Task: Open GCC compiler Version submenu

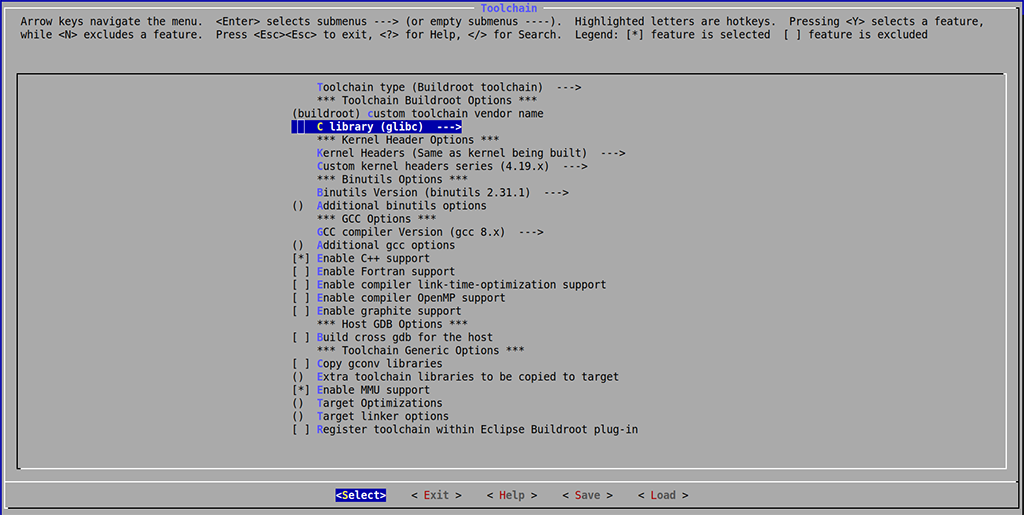Action: click(430, 232)
